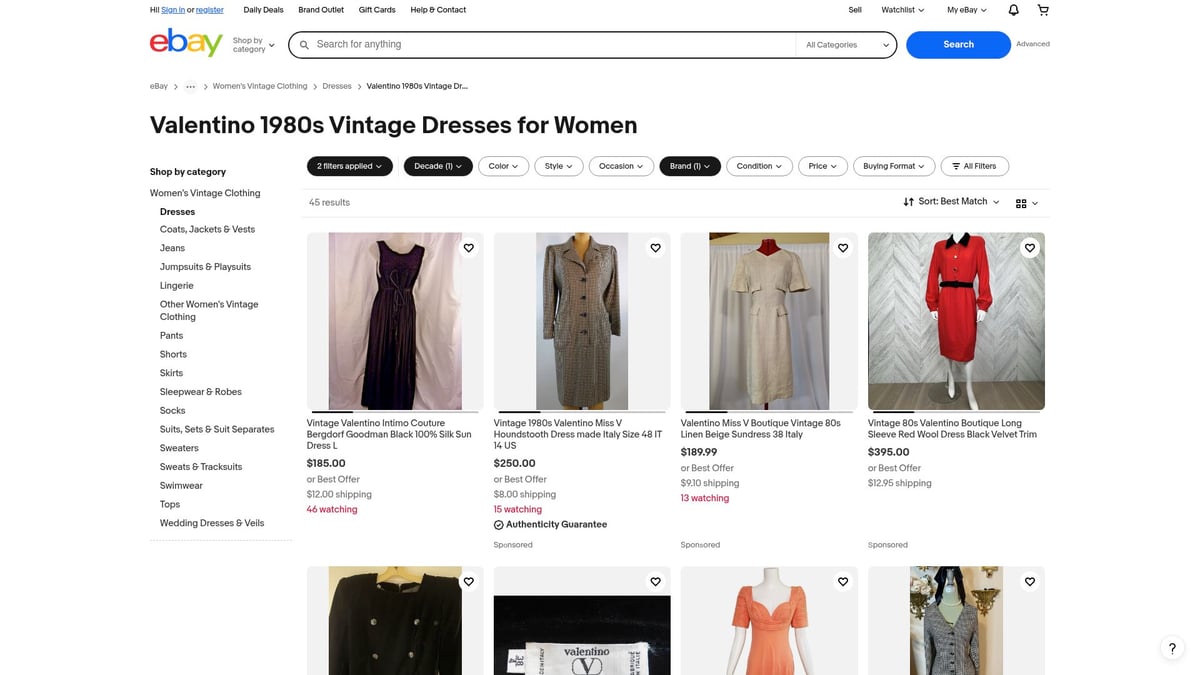Open Daily Deals
The height and width of the screenshot is (675, 1200).
(x=263, y=10)
